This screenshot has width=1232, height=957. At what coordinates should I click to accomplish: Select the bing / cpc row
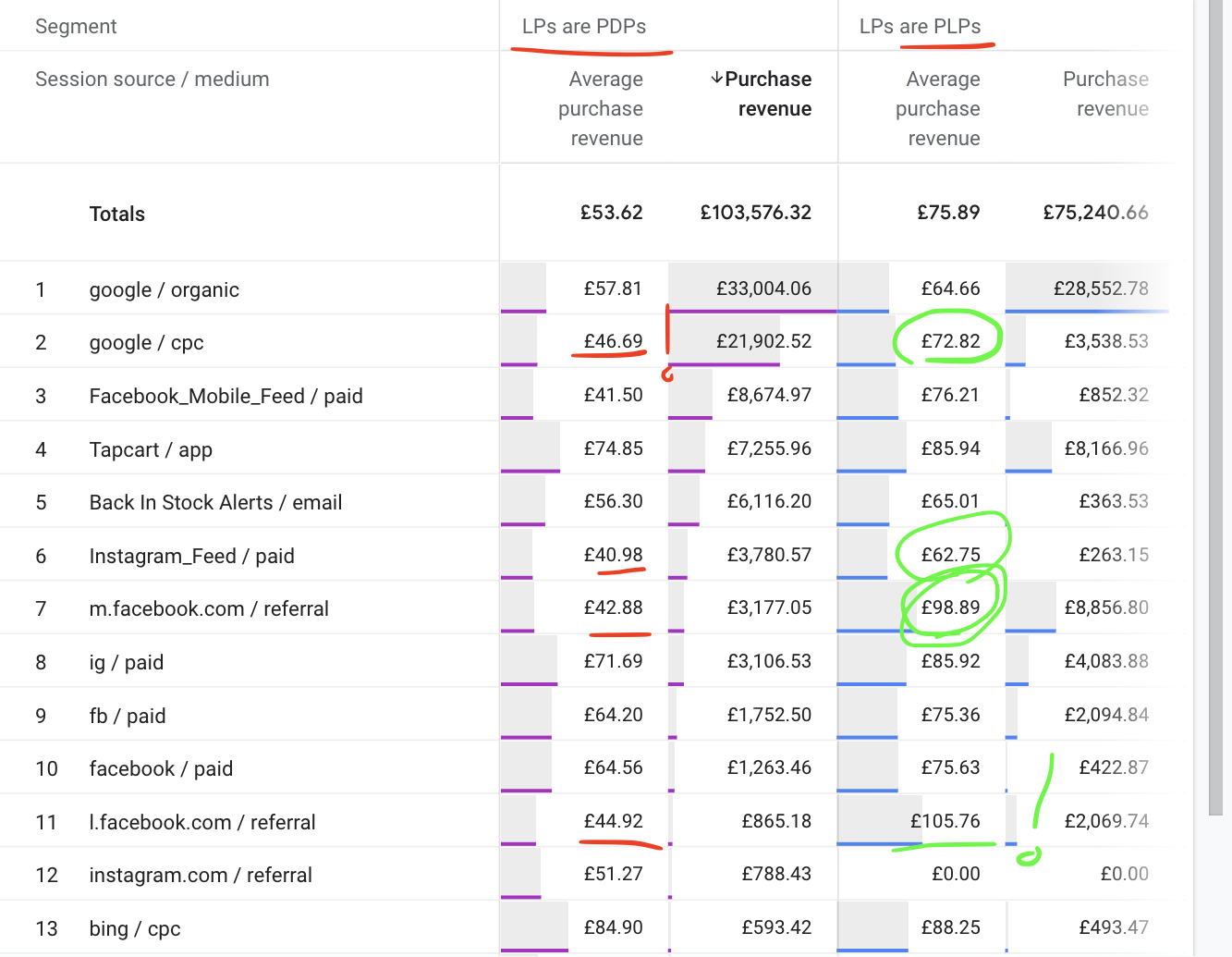135,929
